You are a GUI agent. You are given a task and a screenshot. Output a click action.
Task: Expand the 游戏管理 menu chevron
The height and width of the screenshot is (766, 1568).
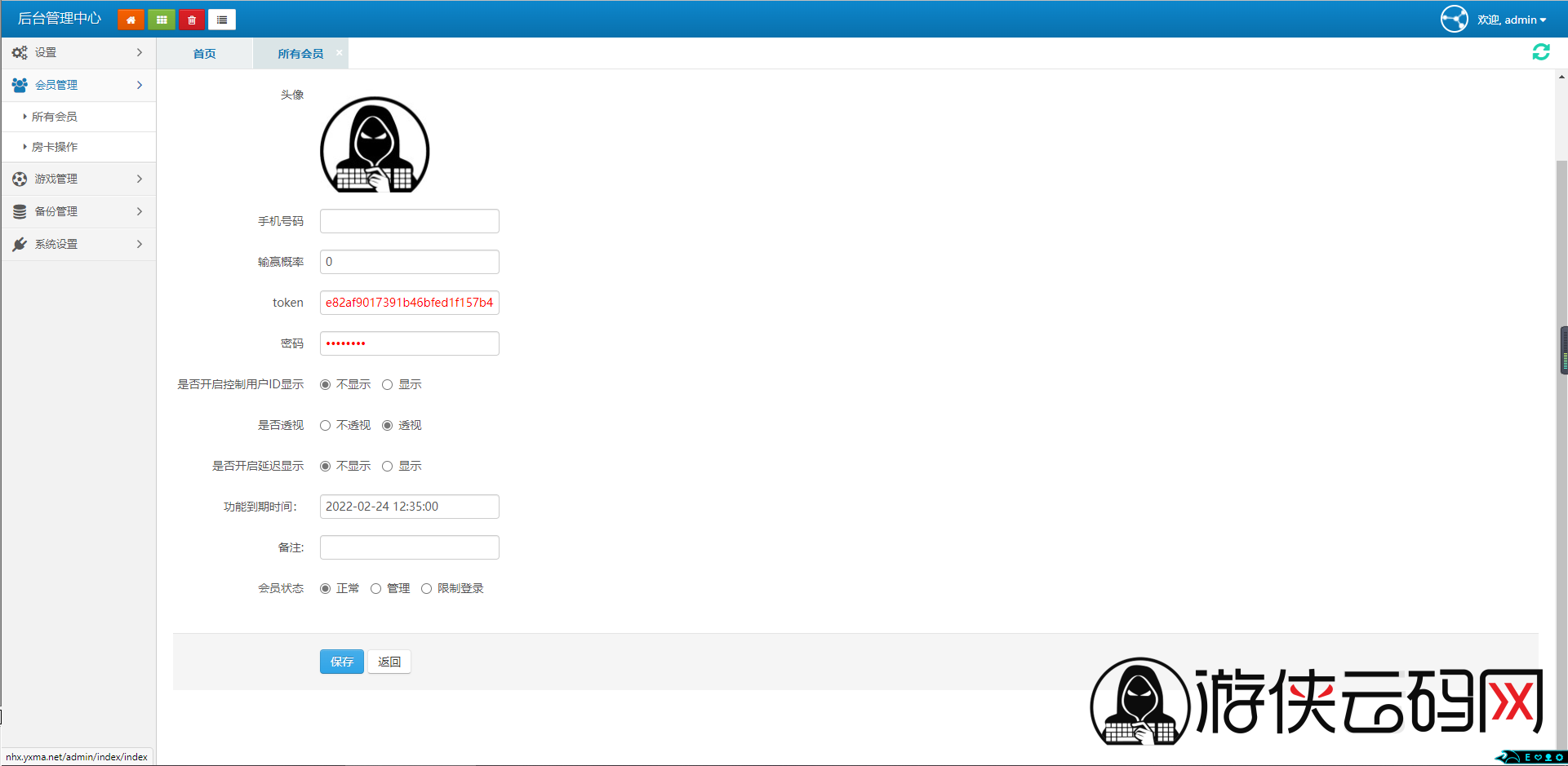(140, 179)
